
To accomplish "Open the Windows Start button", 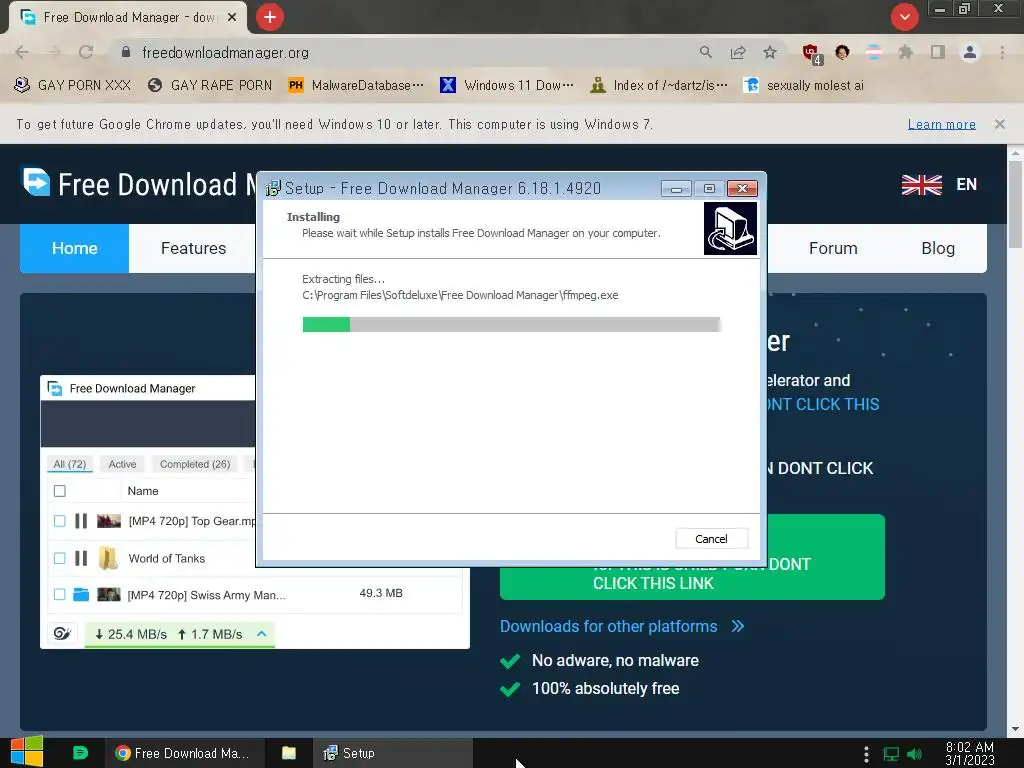I will (26, 752).
